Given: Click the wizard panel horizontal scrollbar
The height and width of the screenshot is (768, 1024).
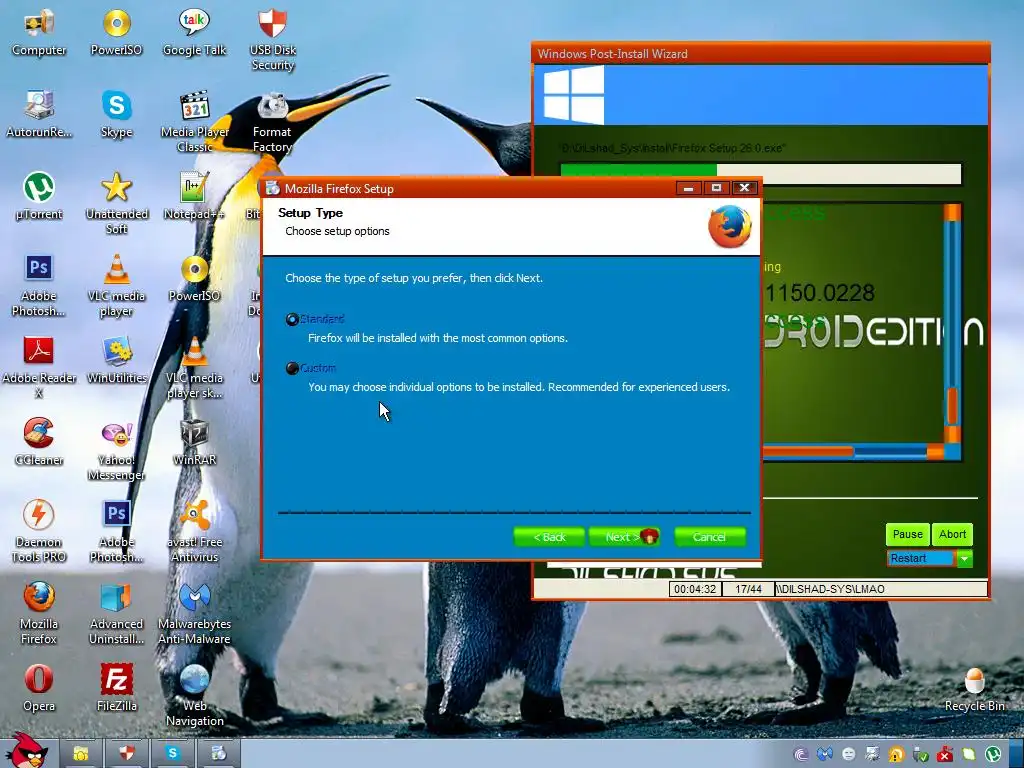Looking at the screenshot, I should pyautogui.click(x=852, y=451).
